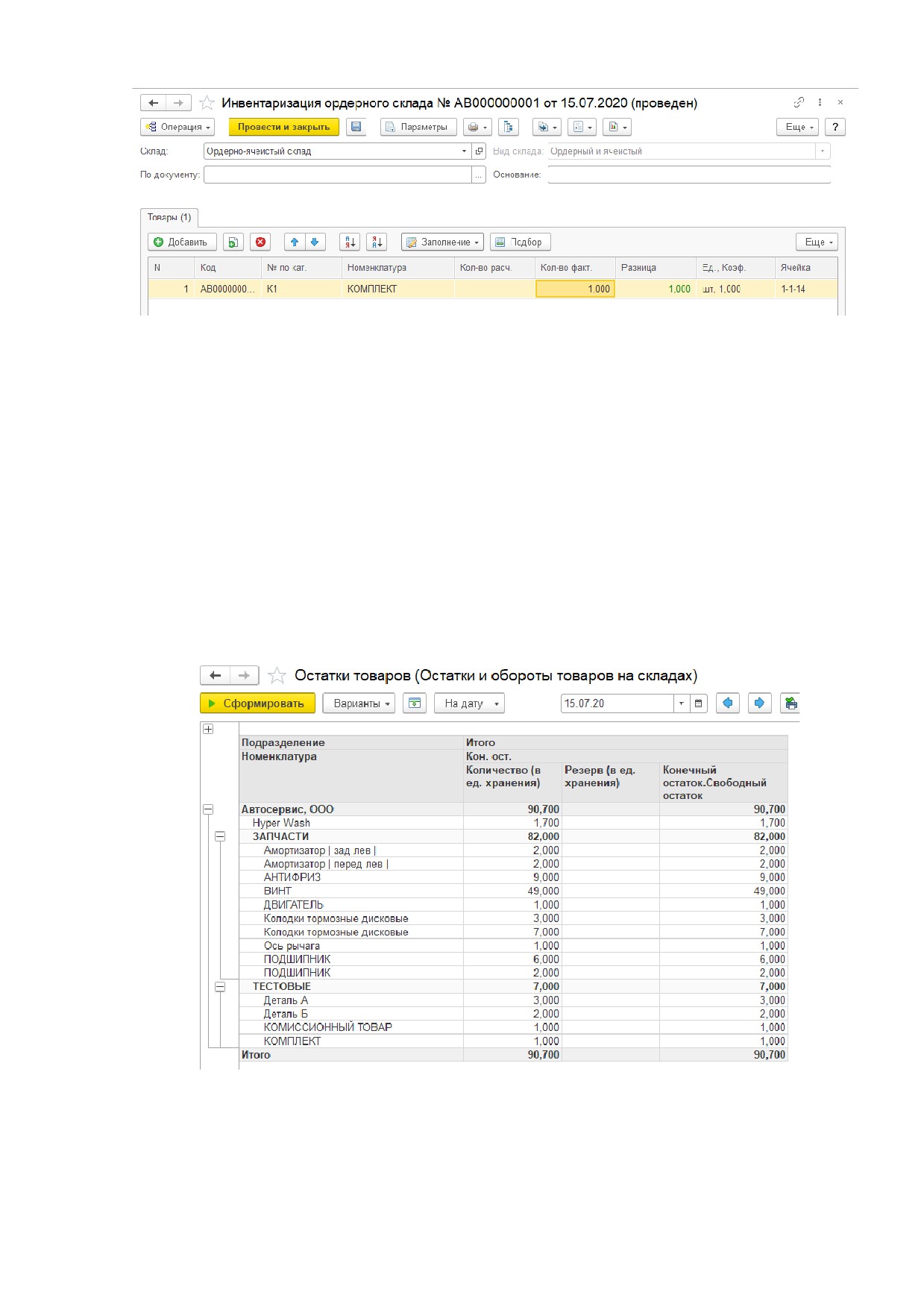Delete the current row with red cross
The height and width of the screenshot is (1307, 924).
[260, 242]
